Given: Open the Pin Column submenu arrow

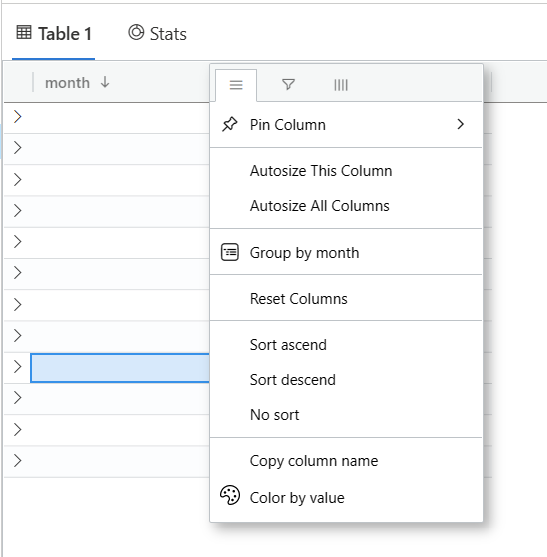Looking at the screenshot, I should click(x=461, y=124).
